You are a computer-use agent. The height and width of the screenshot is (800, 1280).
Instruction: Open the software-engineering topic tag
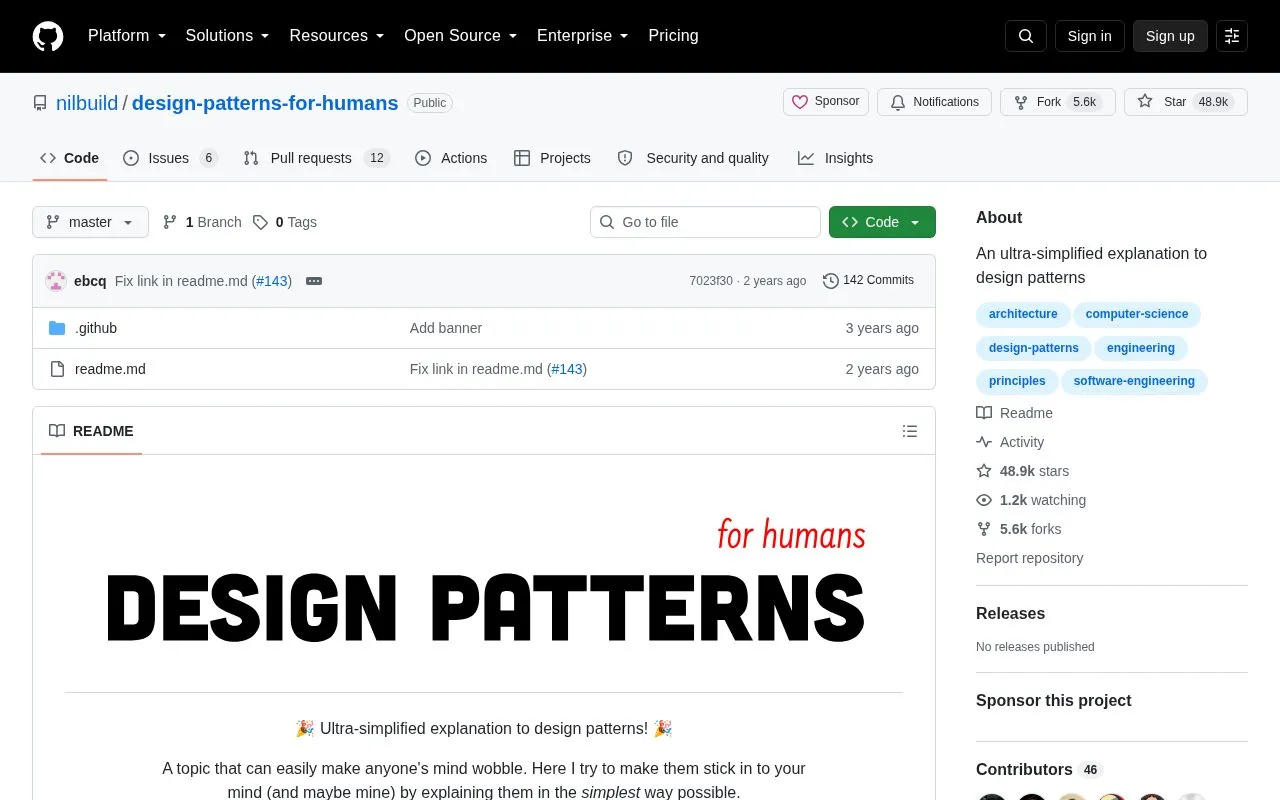coord(1134,381)
